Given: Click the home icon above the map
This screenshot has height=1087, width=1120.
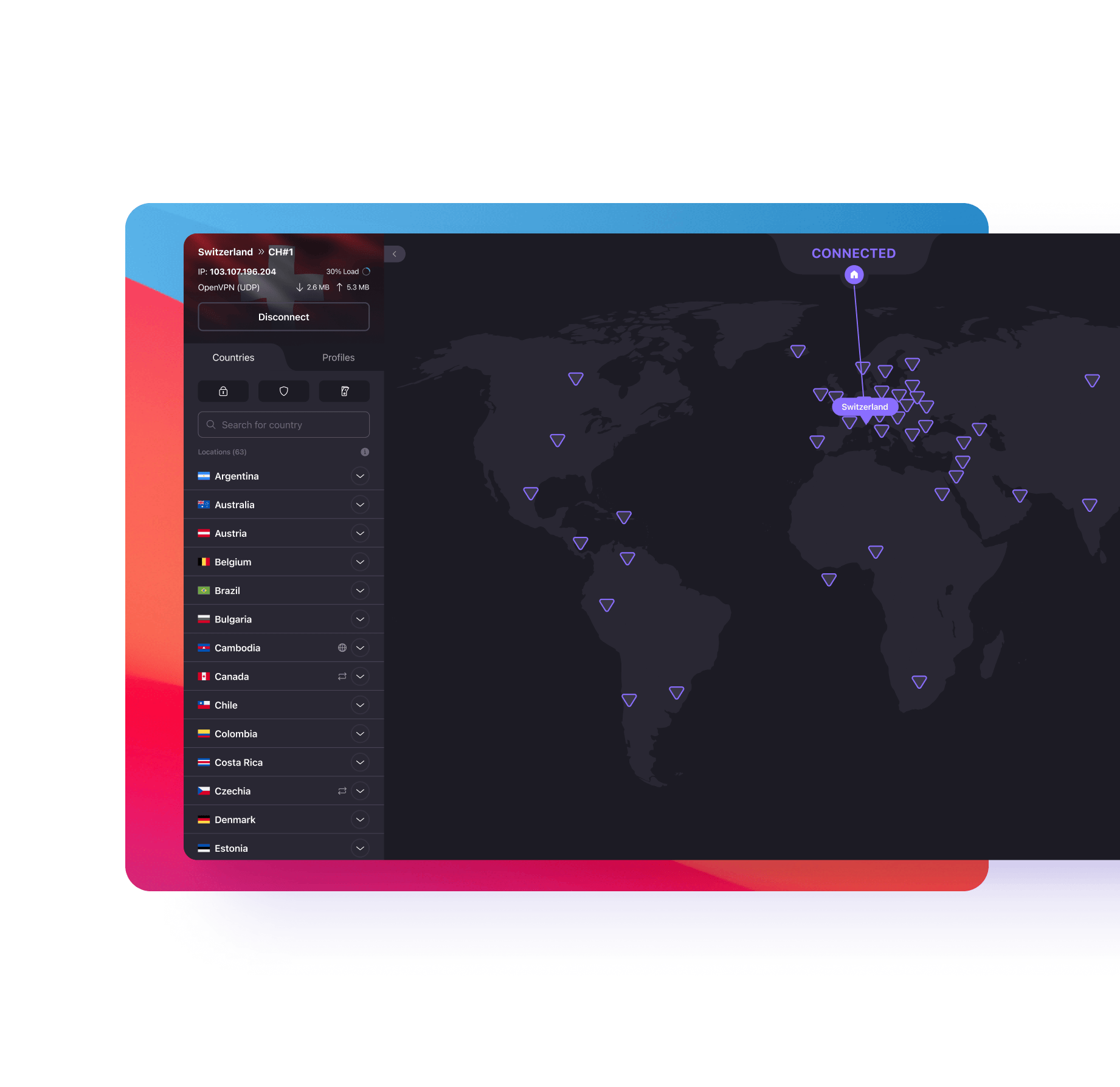Looking at the screenshot, I should [x=854, y=275].
